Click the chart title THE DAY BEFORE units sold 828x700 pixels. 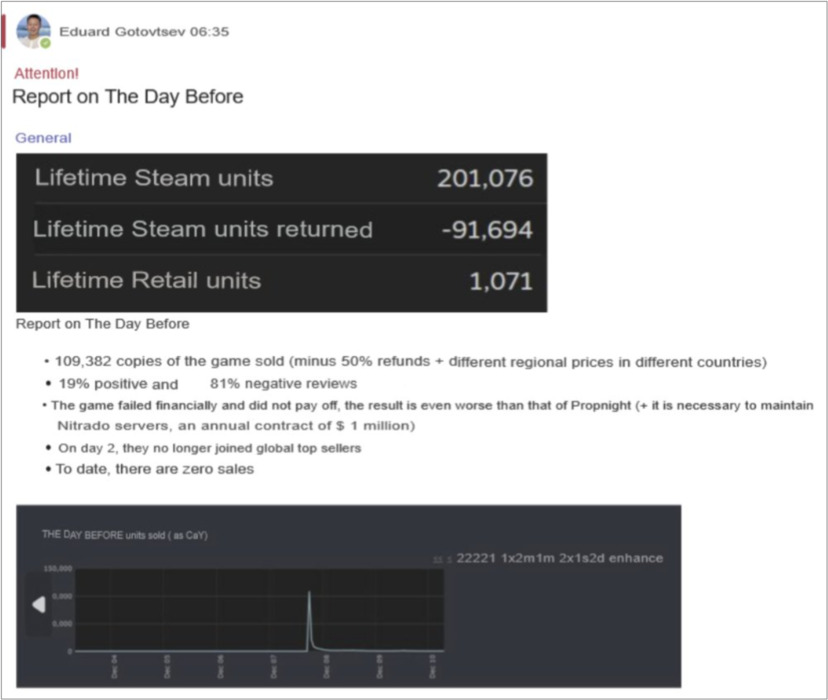(x=125, y=535)
